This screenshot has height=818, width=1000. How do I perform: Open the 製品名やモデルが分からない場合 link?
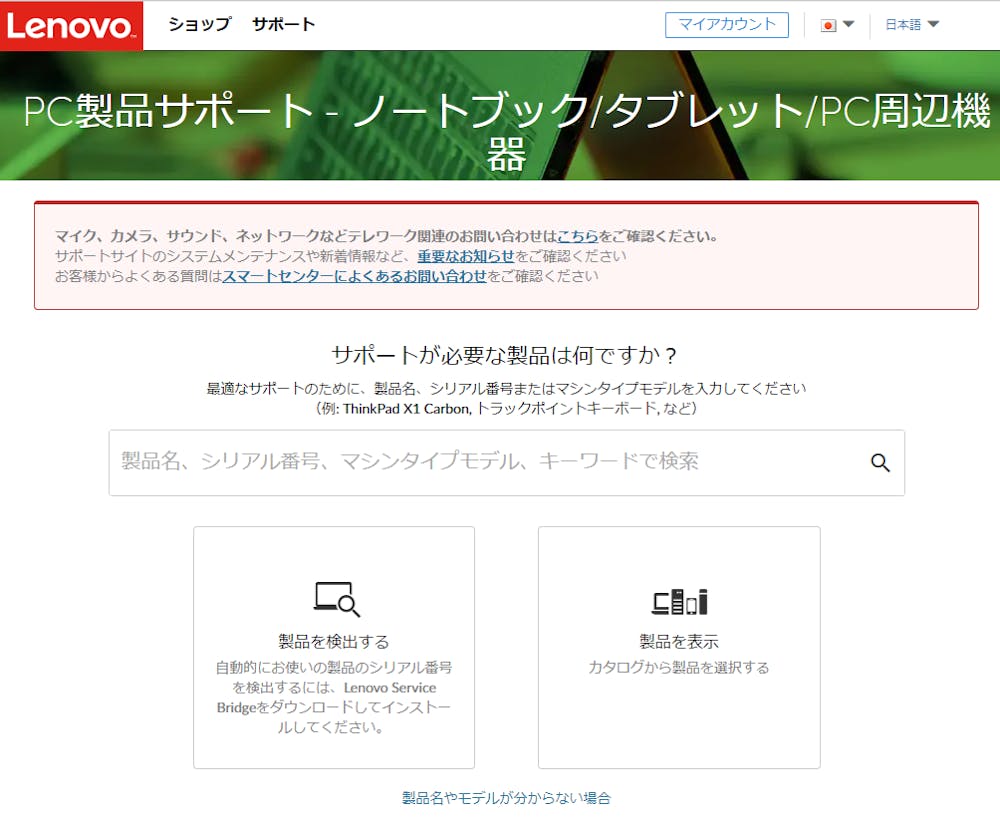pyautogui.click(x=506, y=798)
